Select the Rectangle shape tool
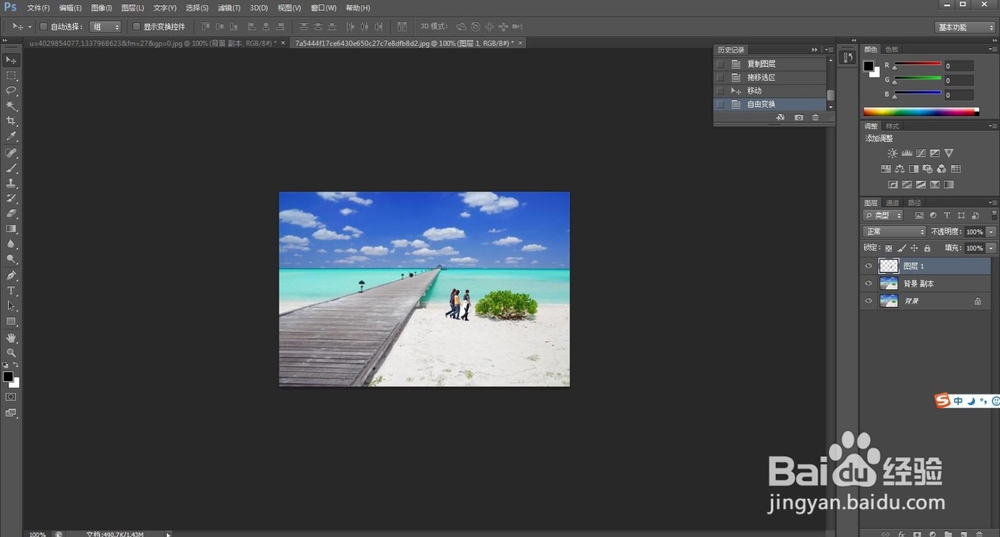Viewport: 1000px width, 537px height. pos(11,321)
